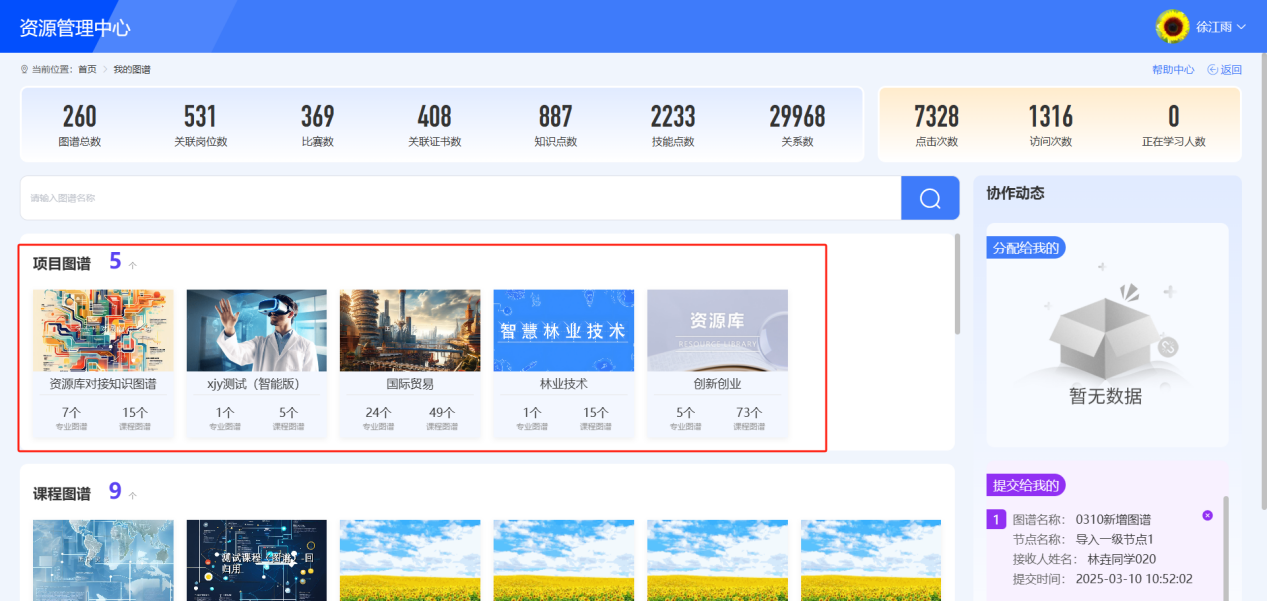Click the 887 知识点数 statistic

click(555, 125)
